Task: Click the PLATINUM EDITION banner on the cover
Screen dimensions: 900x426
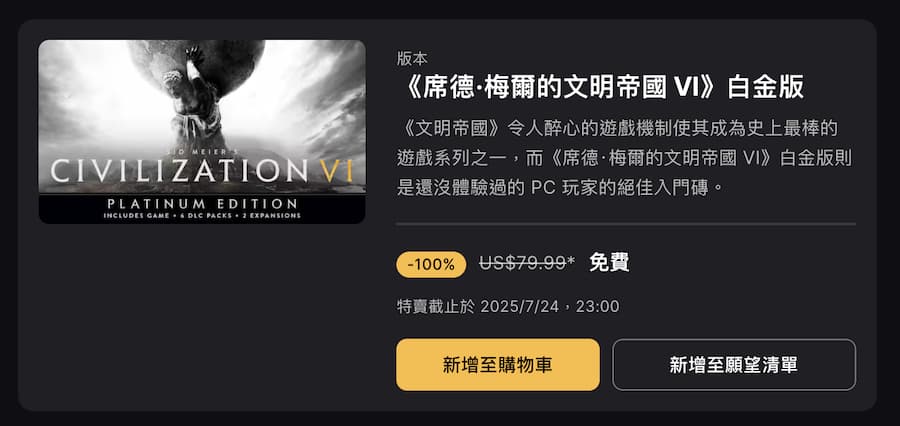Action: tap(202, 203)
